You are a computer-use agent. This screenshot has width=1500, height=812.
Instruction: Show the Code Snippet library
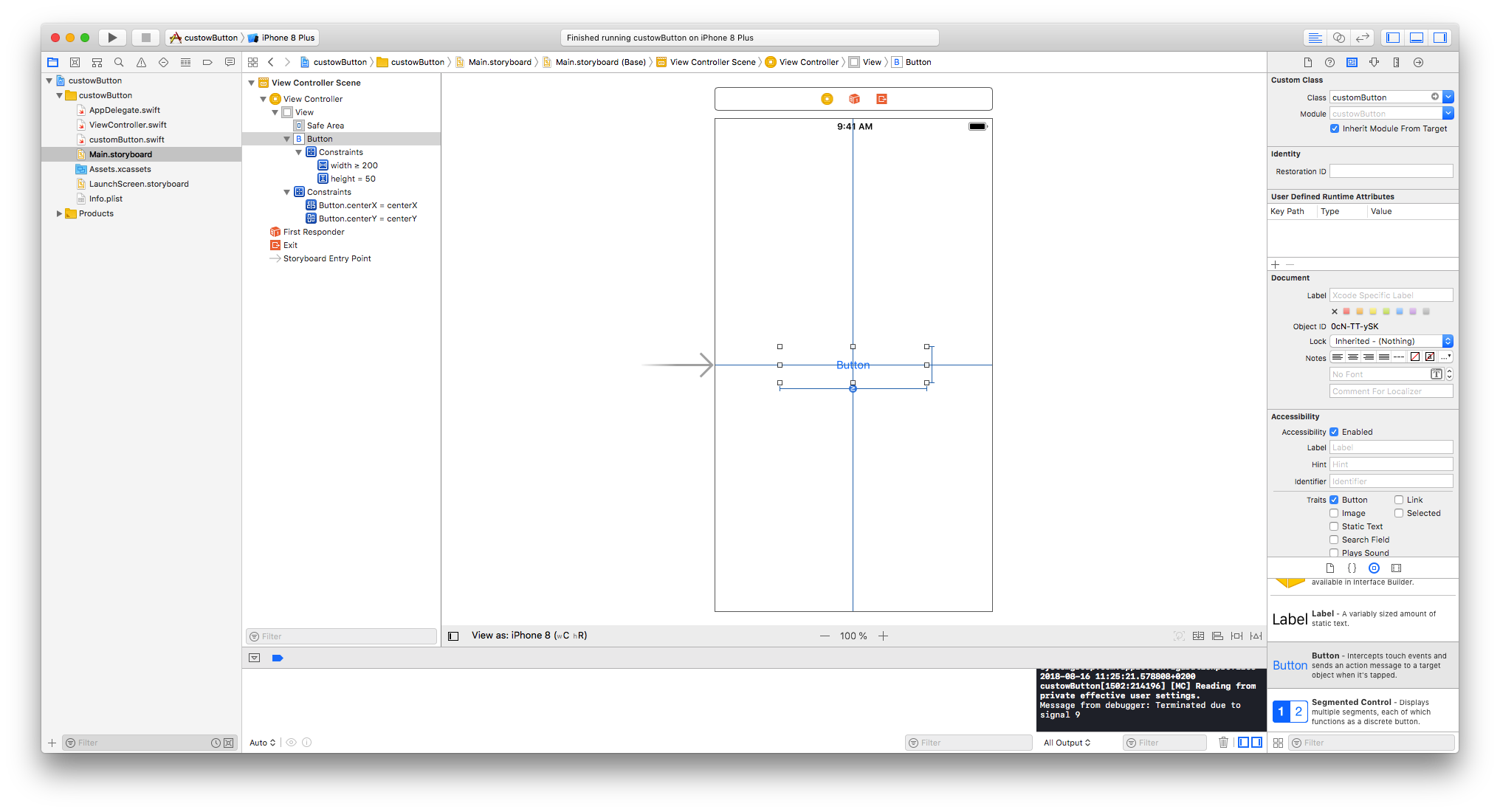pos(1352,568)
